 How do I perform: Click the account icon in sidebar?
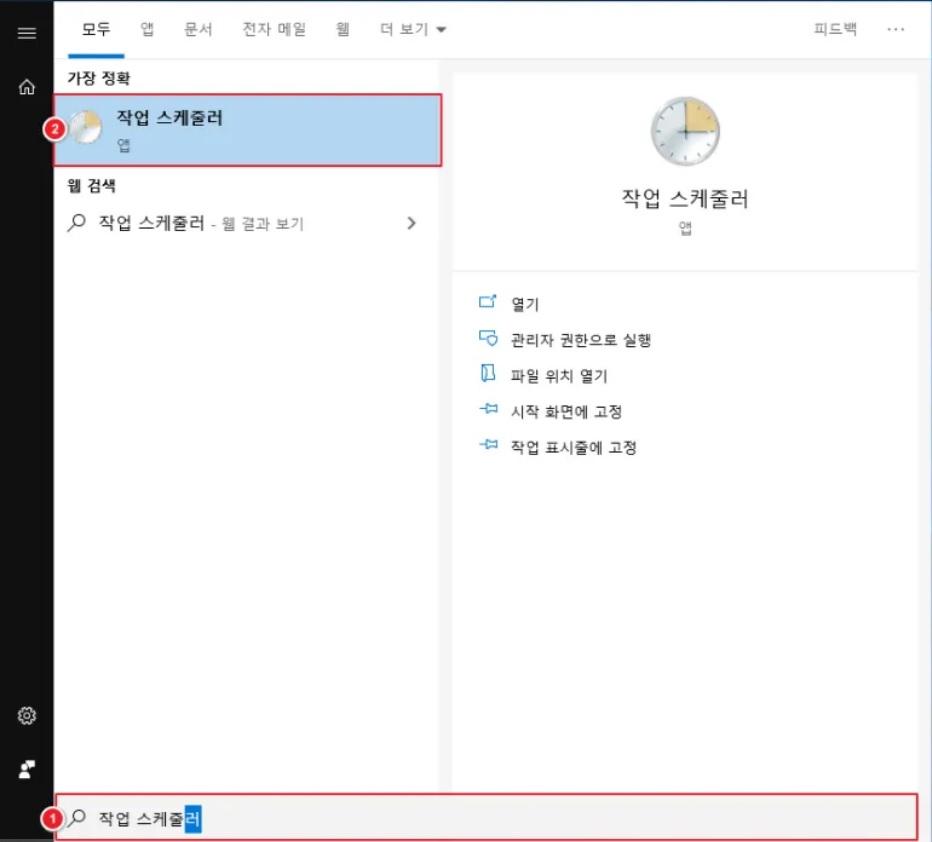26,769
